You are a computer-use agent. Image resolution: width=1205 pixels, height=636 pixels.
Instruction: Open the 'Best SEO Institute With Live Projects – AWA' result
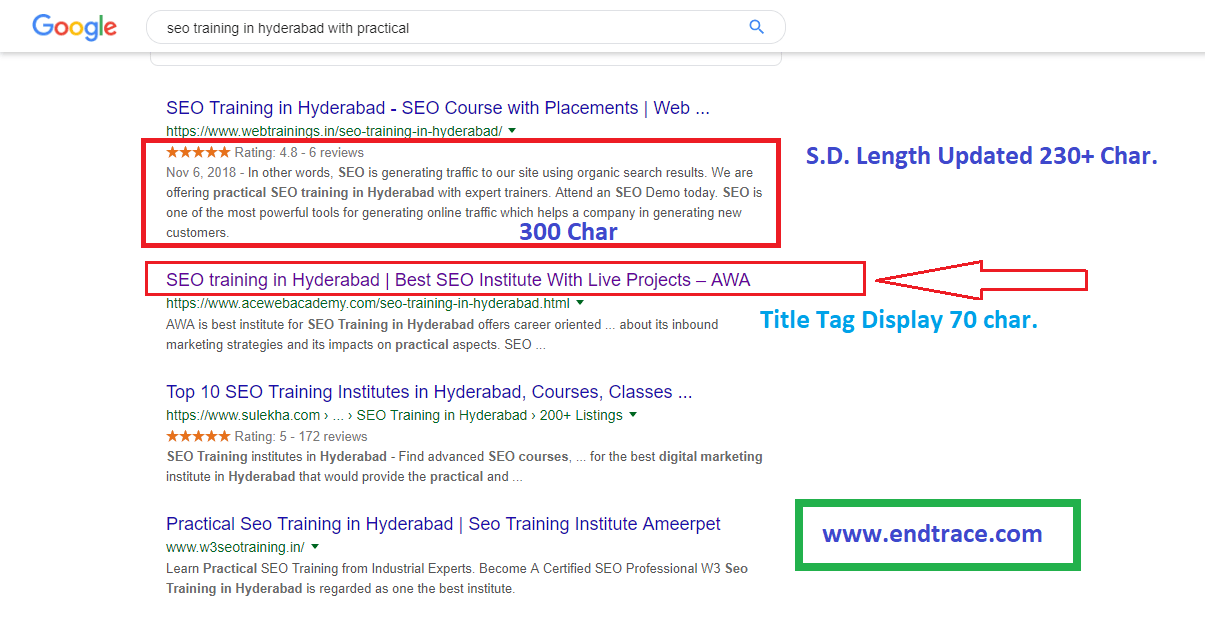pos(458,280)
